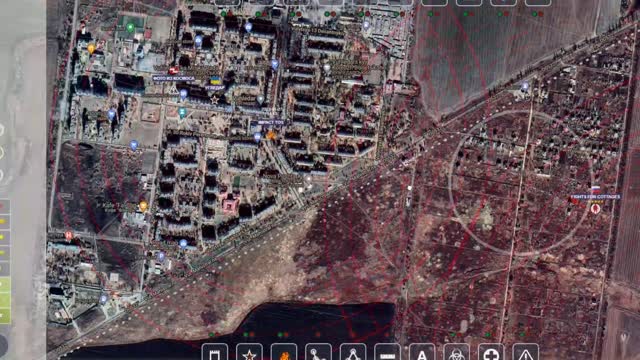Click the Russian flag marker over Fights for Cottages
The image size is (640, 360).
coord(596,190)
